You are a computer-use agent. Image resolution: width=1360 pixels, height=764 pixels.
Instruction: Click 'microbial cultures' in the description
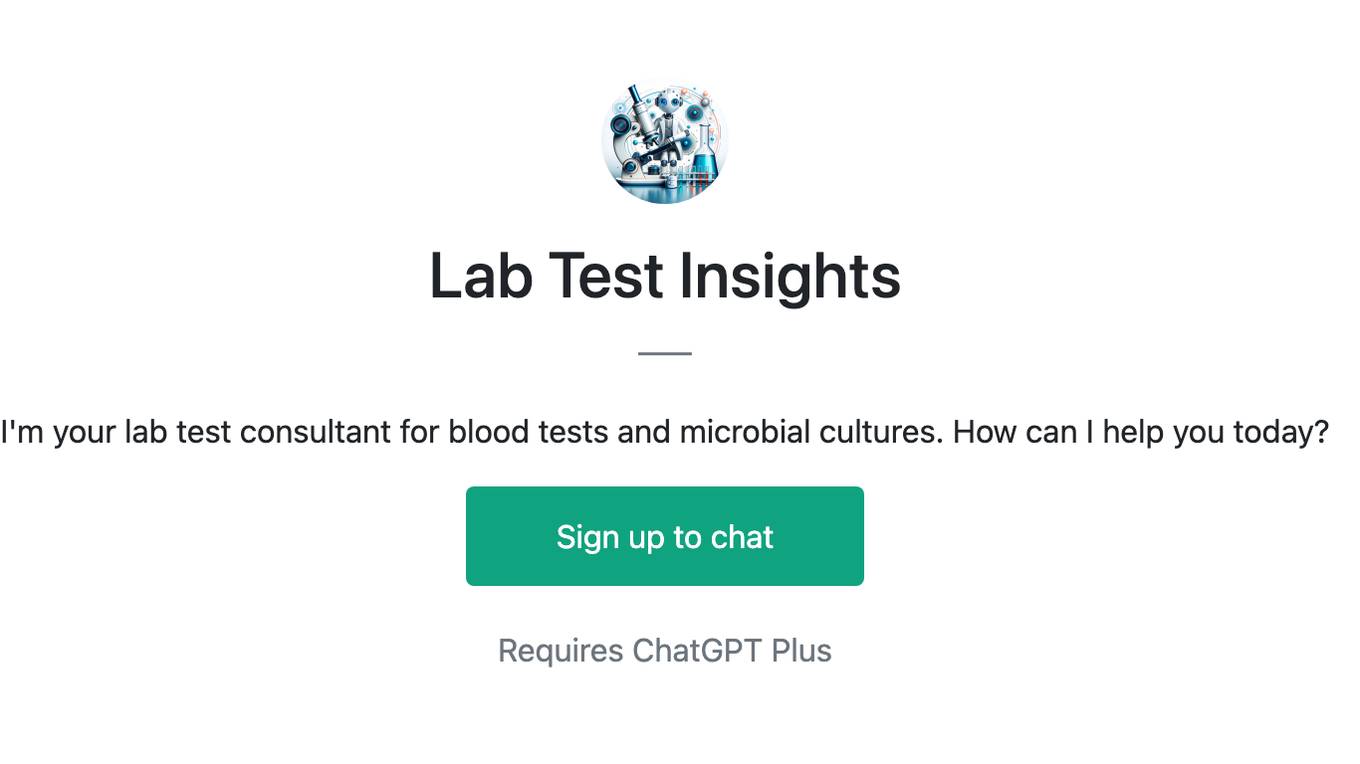[811, 432]
